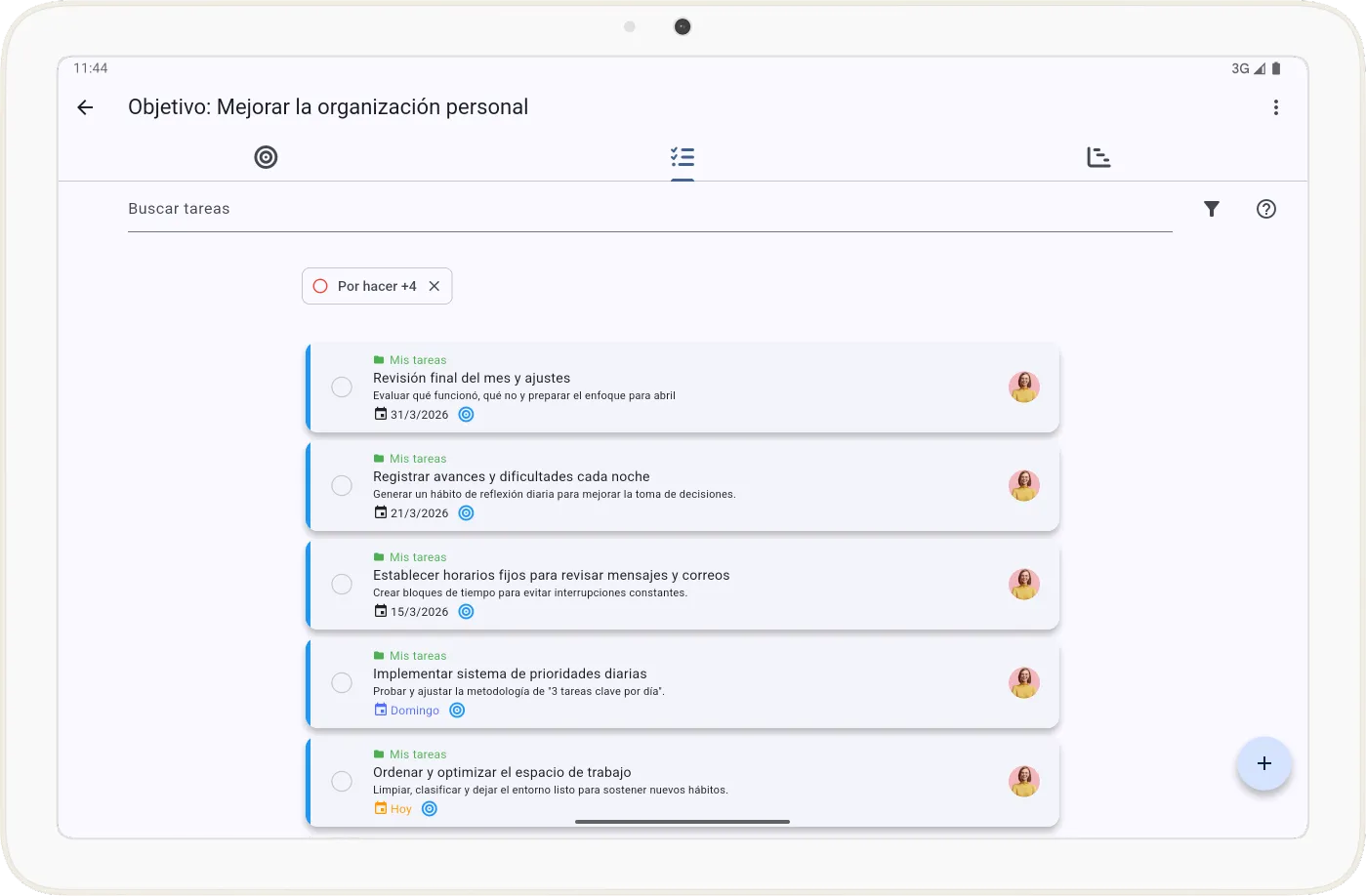Open the three-dot overflow menu
This screenshot has height=896, width=1366.
tap(1275, 107)
